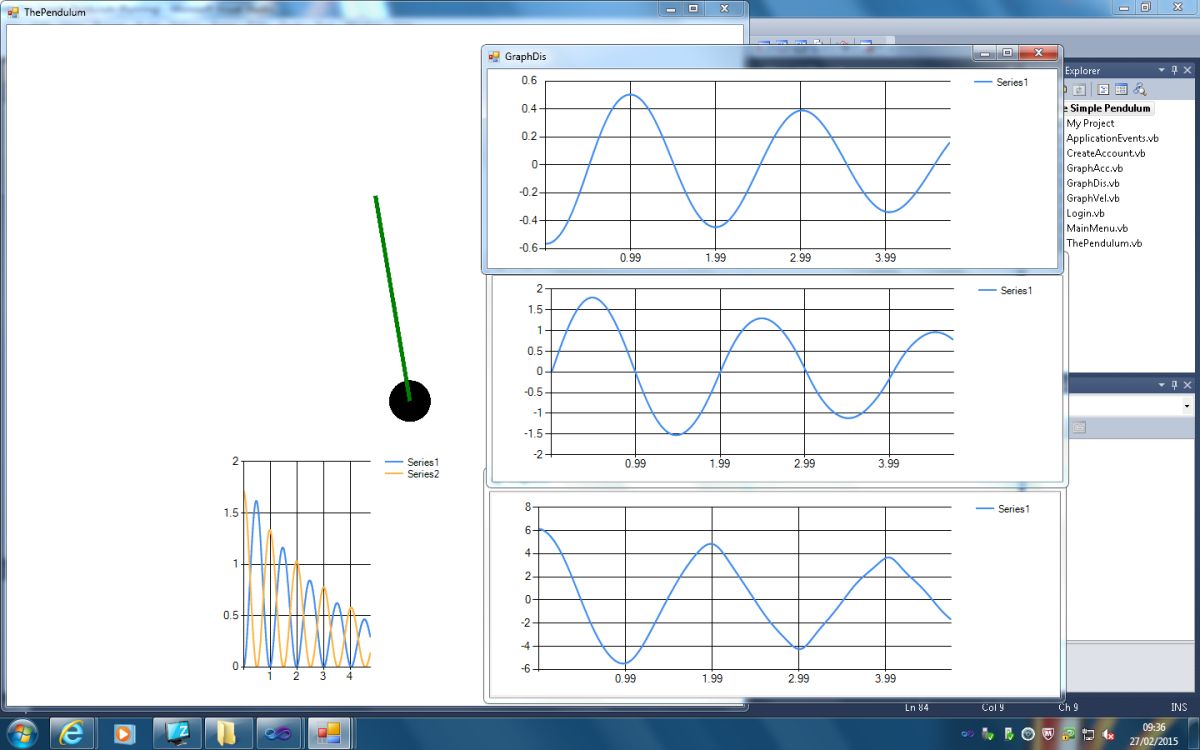Click Series2 legend in energy chart

coord(412,474)
